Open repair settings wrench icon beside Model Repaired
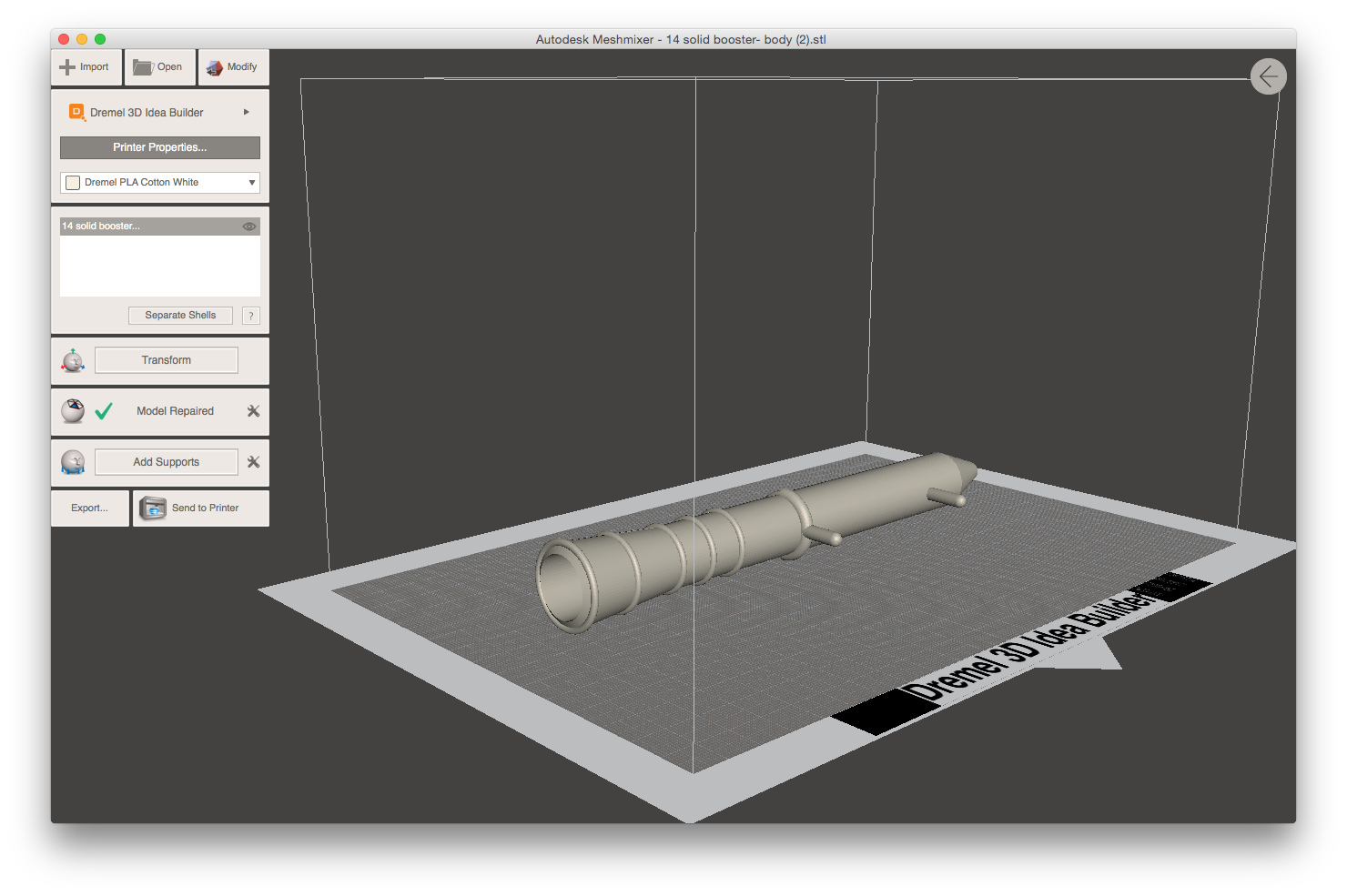1347x896 pixels. click(254, 411)
